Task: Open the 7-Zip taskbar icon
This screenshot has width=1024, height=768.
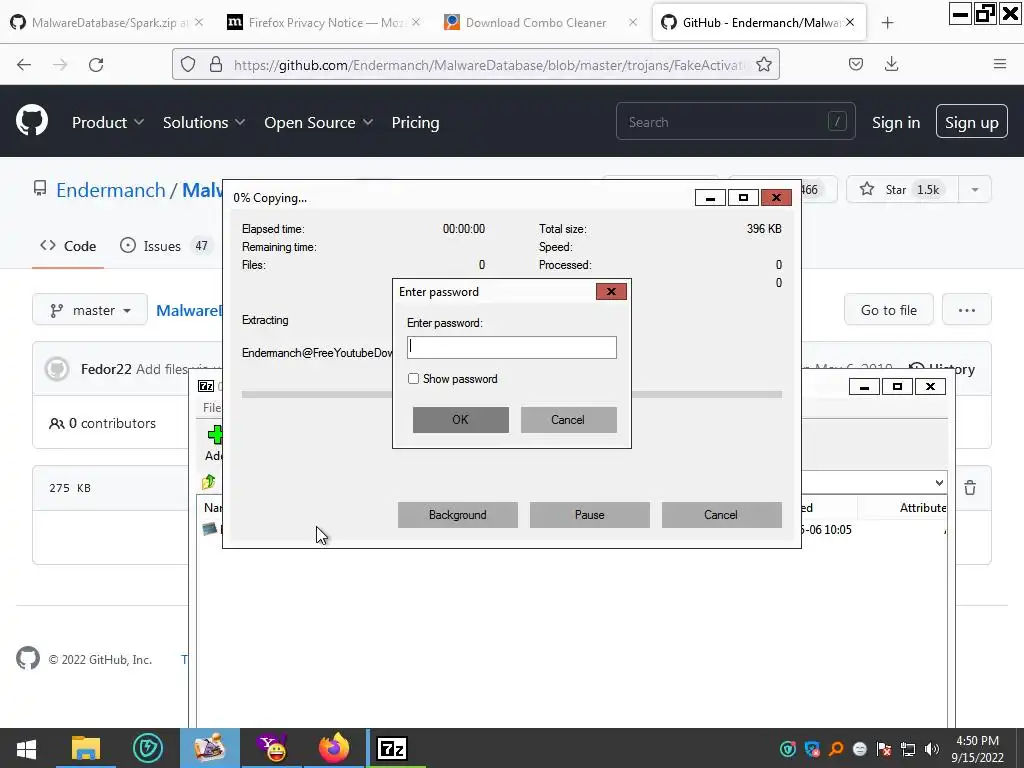Action: (392, 748)
